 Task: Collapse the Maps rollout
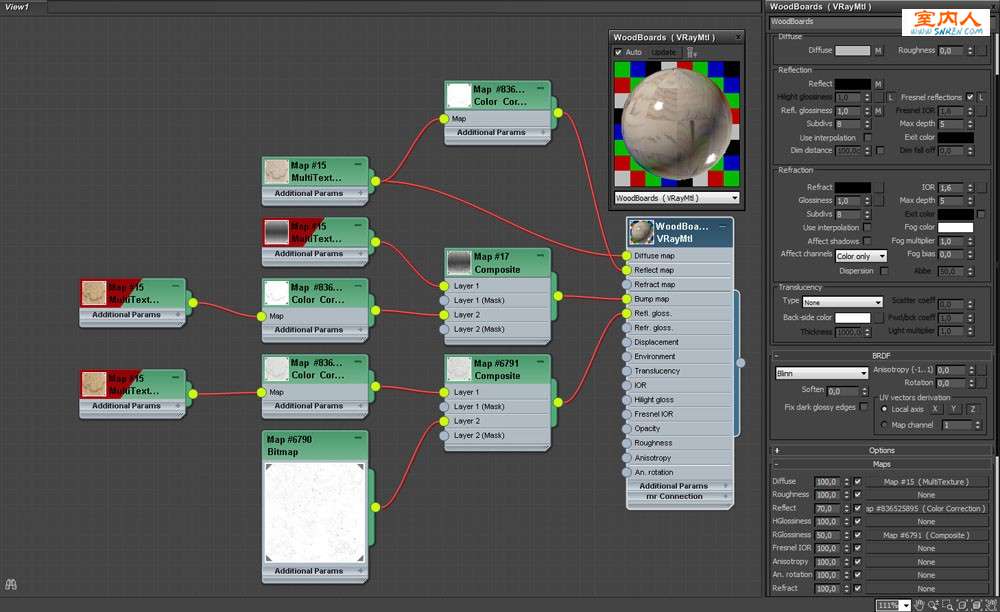(x=881, y=464)
